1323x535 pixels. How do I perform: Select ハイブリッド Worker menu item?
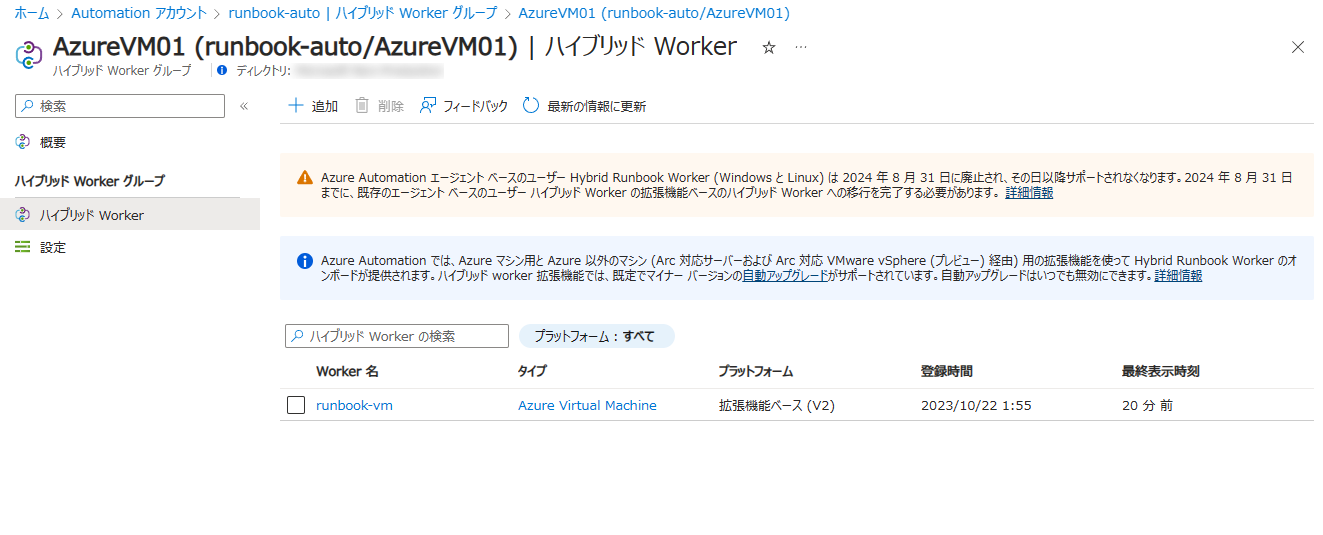tap(130, 215)
